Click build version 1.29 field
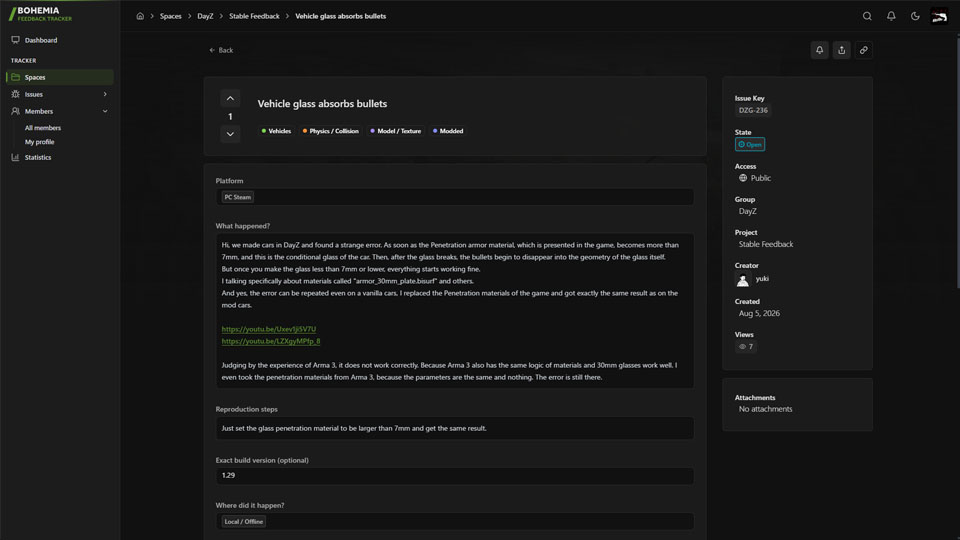 (455, 476)
